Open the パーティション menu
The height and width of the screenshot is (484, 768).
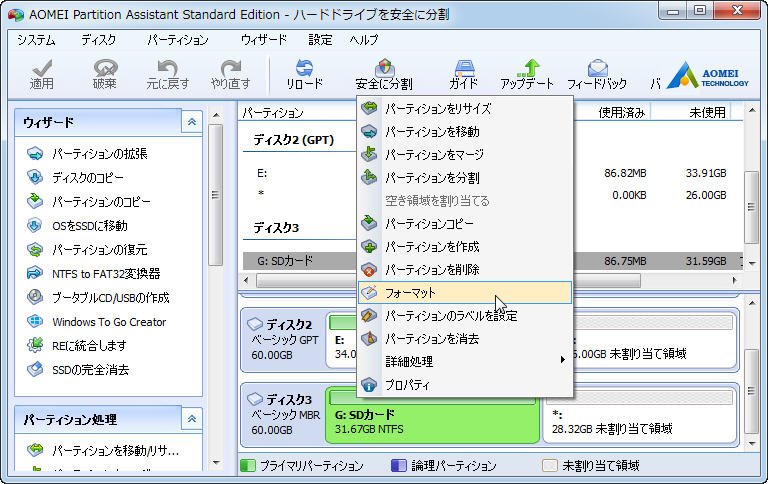(178, 40)
